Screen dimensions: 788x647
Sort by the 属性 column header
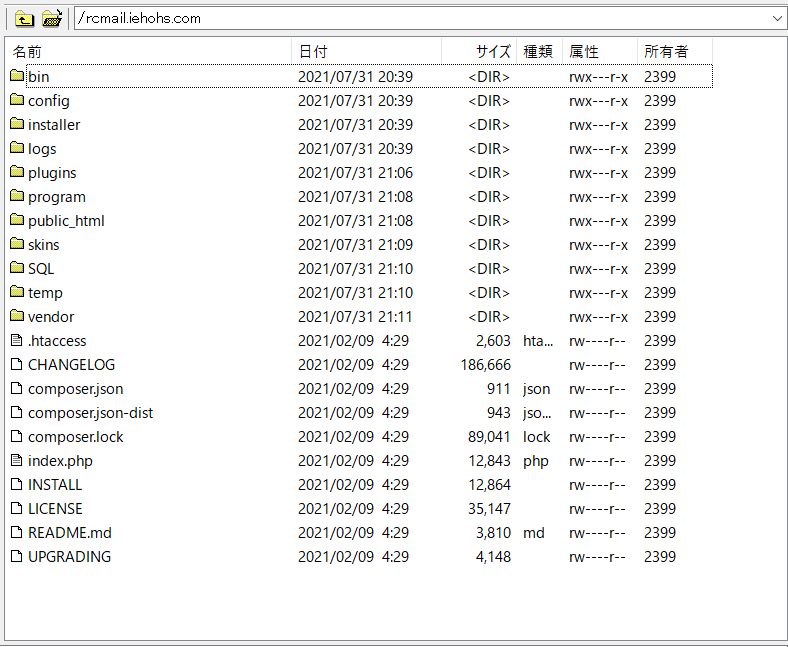600,51
